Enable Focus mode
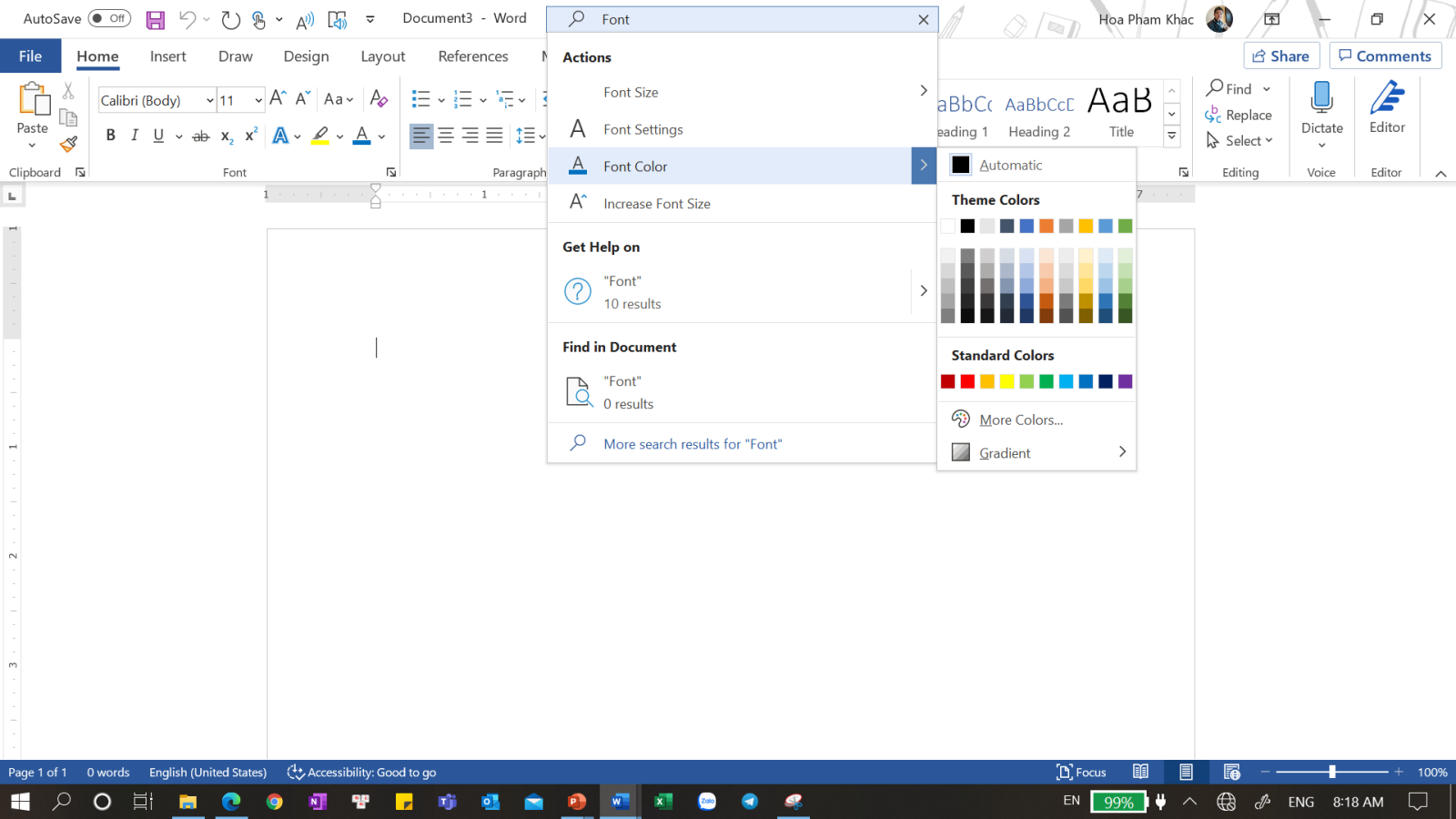Viewport: 1456px width, 819px height. [1081, 772]
